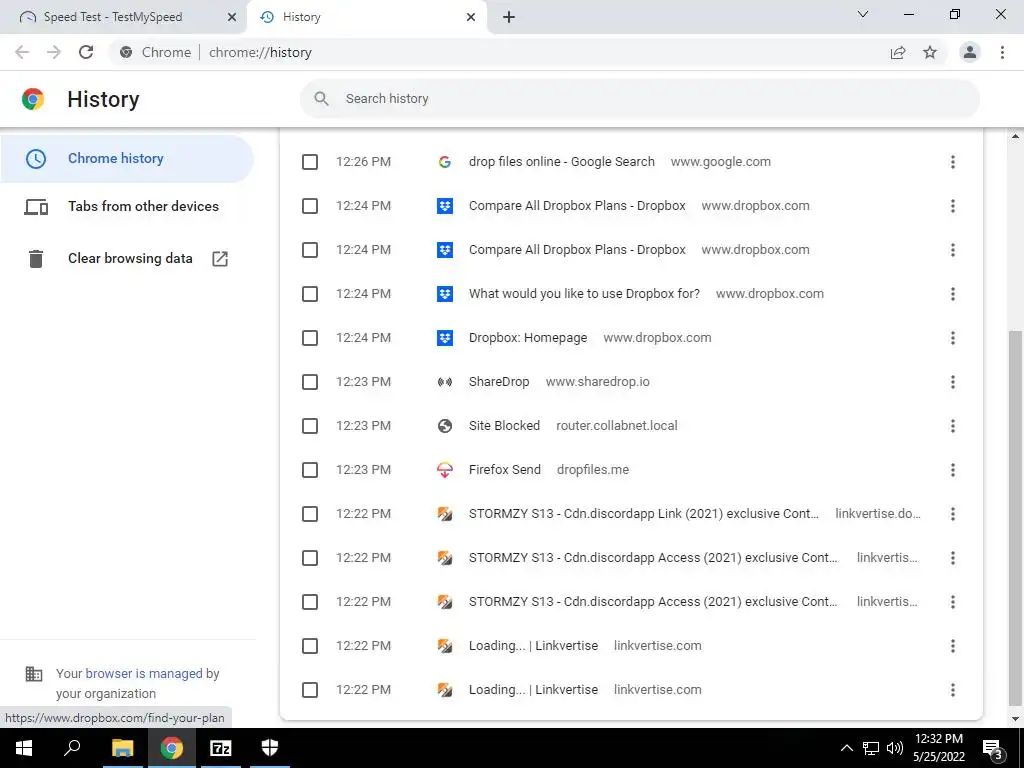Open the Dropbox: Homepage history link
Screen dimensions: 1024x768
[528, 338]
